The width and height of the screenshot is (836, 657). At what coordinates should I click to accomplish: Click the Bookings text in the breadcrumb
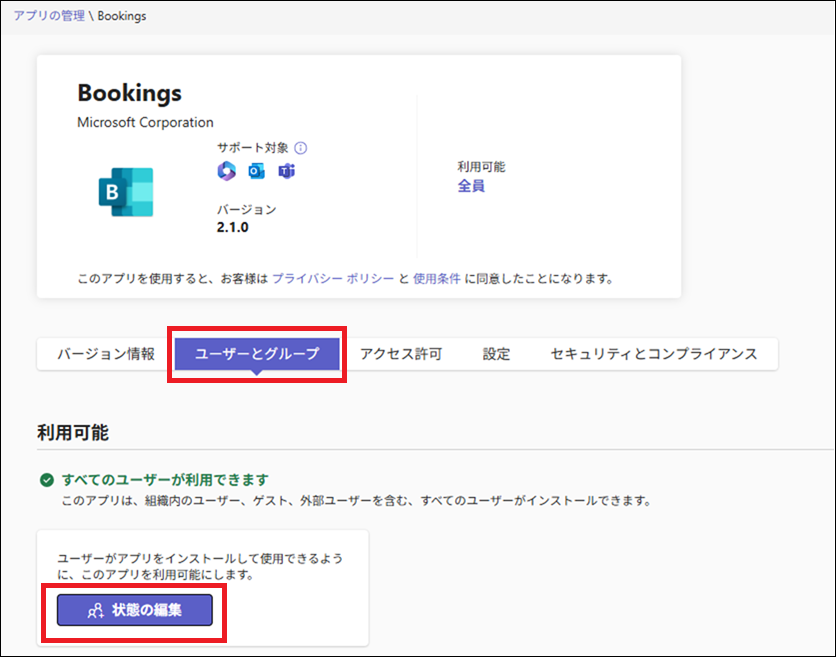[x=122, y=16]
